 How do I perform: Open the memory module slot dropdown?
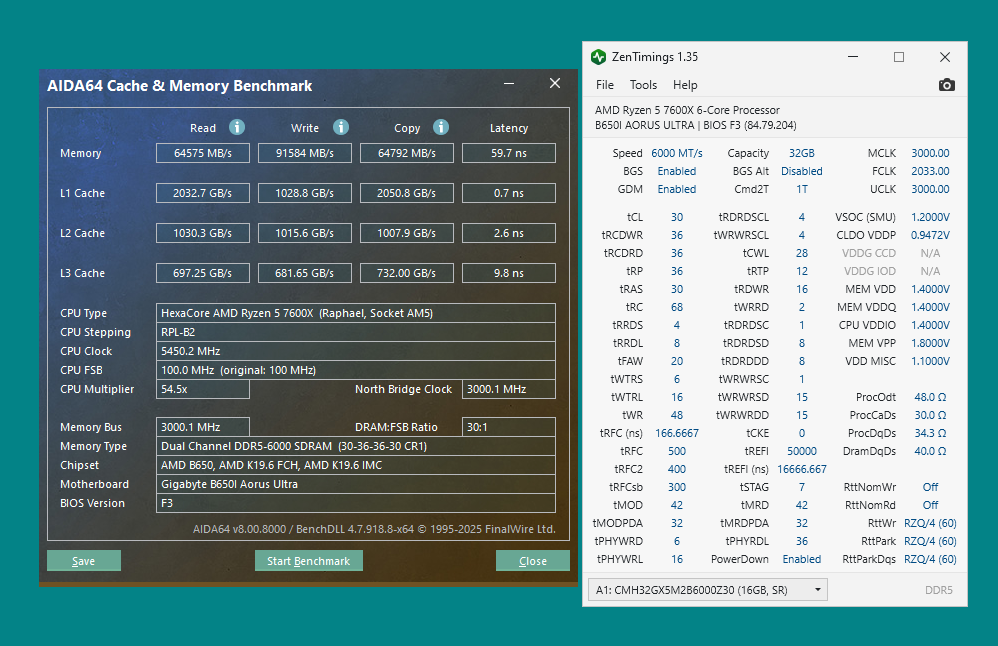tap(707, 590)
